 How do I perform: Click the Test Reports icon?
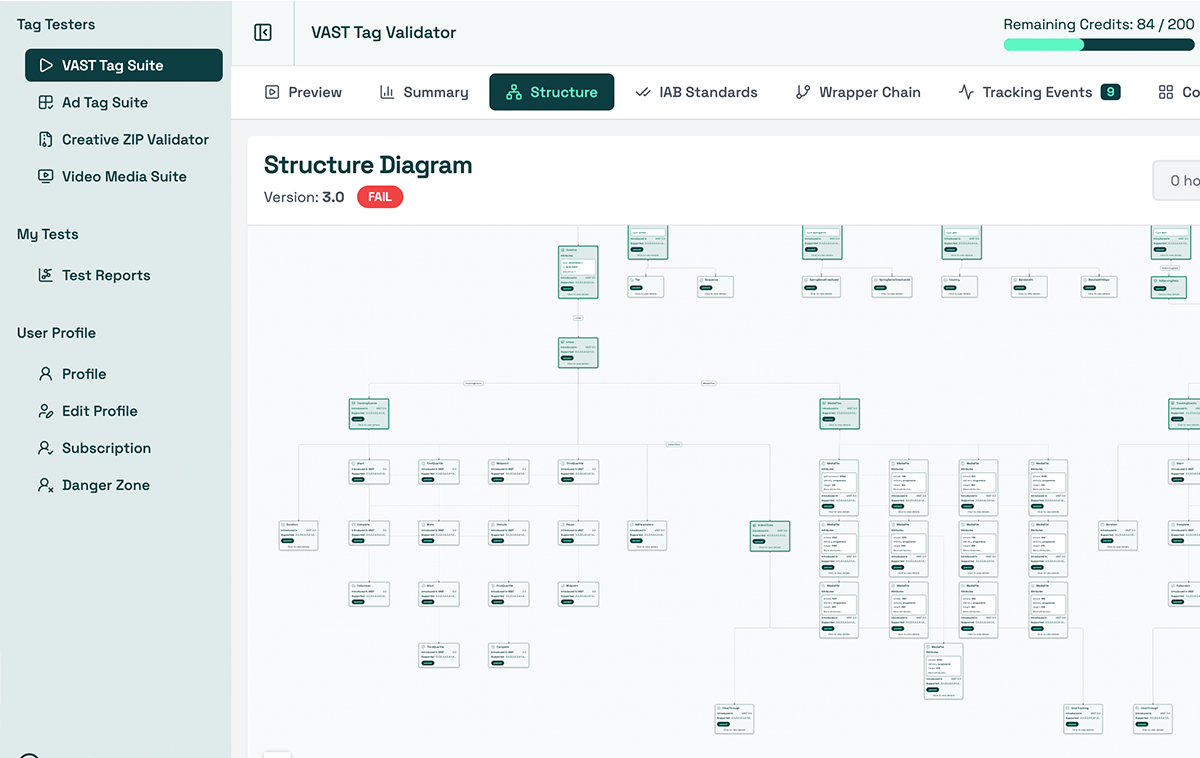47,275
